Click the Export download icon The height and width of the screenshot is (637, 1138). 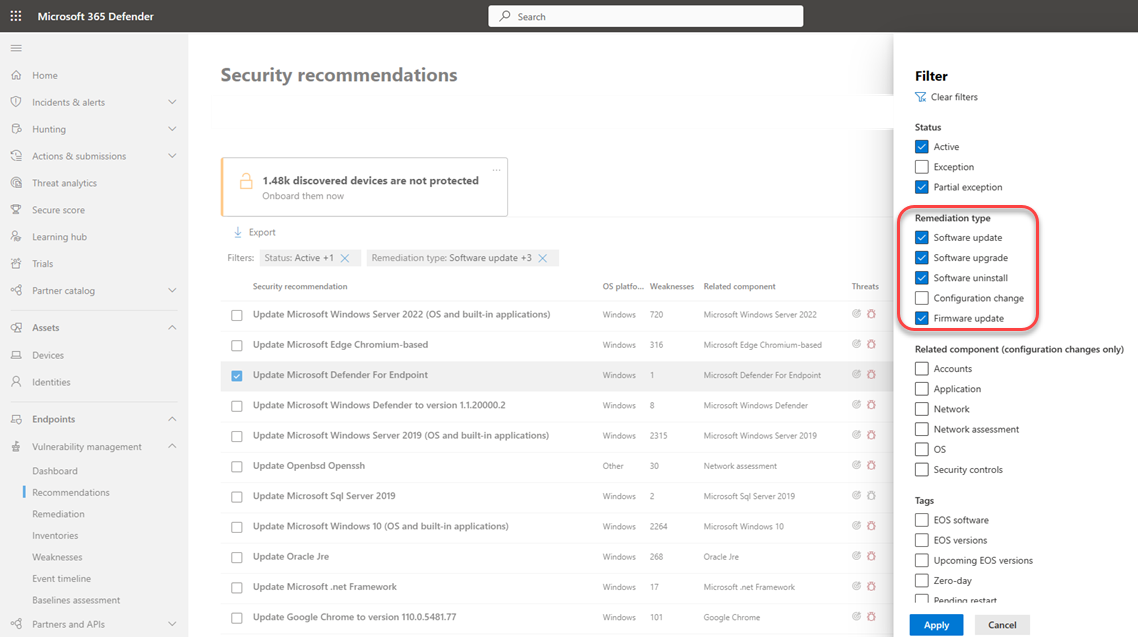pyautogui.click(x=238, y=232)
